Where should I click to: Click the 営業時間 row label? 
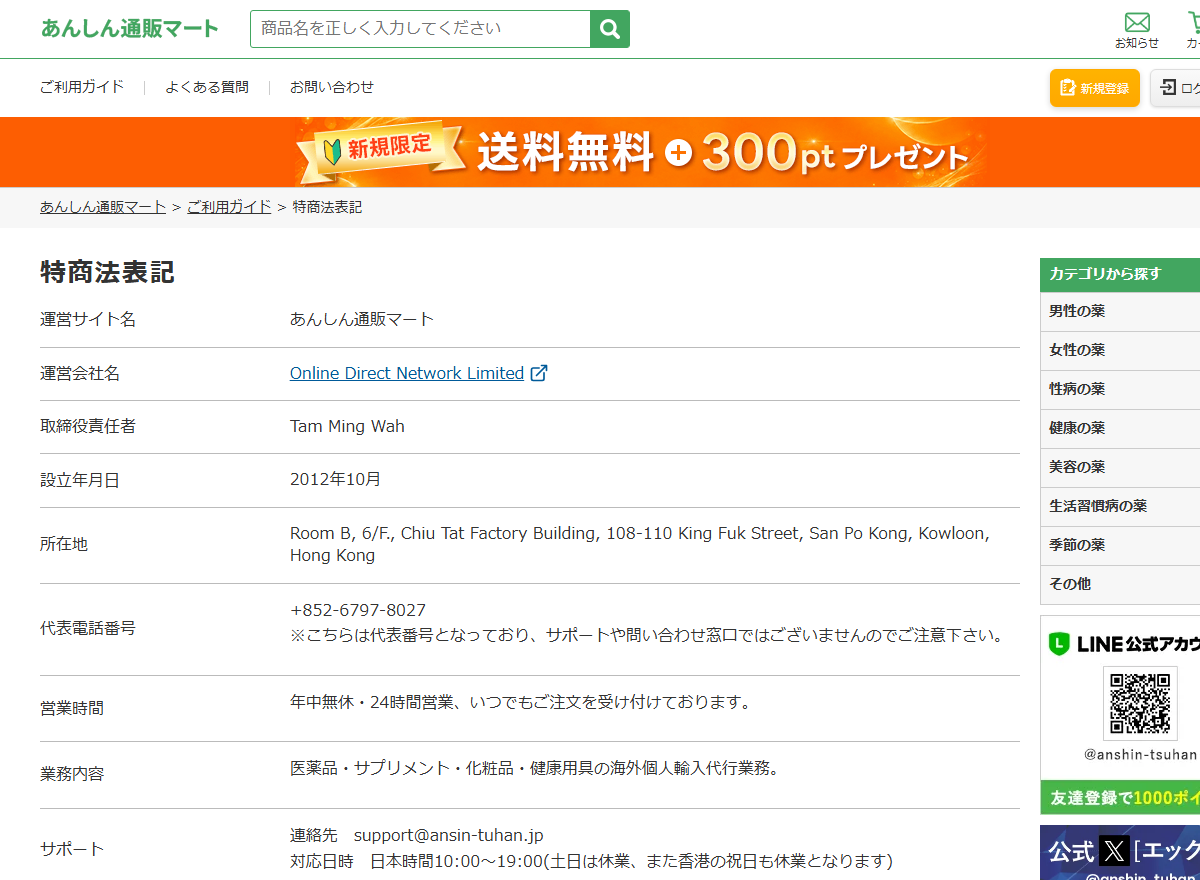(x=72, y=708)
